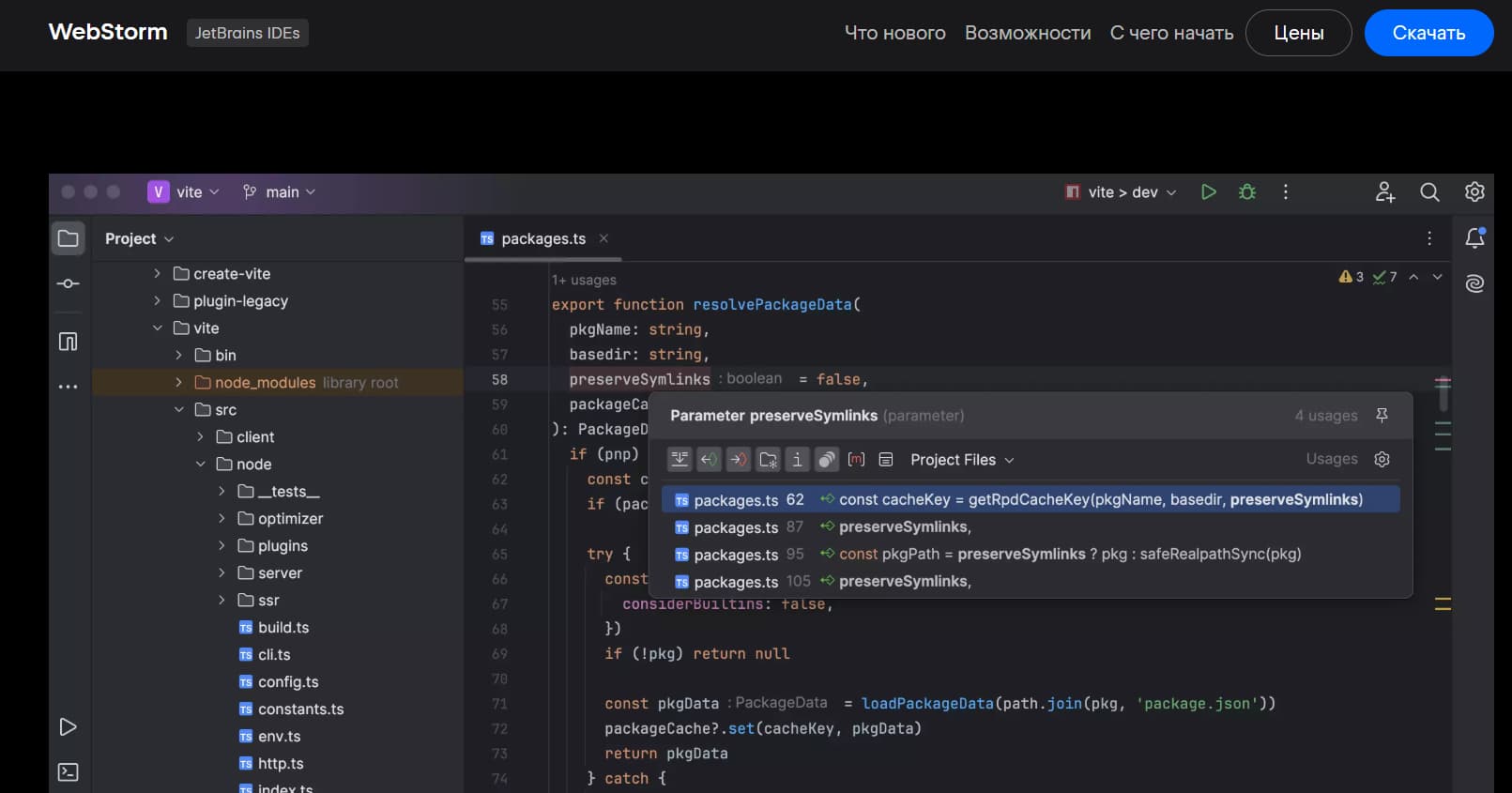1512x793 pixels.
Task: Open Code With Me add-user icon
Action: click(1385, 191)
